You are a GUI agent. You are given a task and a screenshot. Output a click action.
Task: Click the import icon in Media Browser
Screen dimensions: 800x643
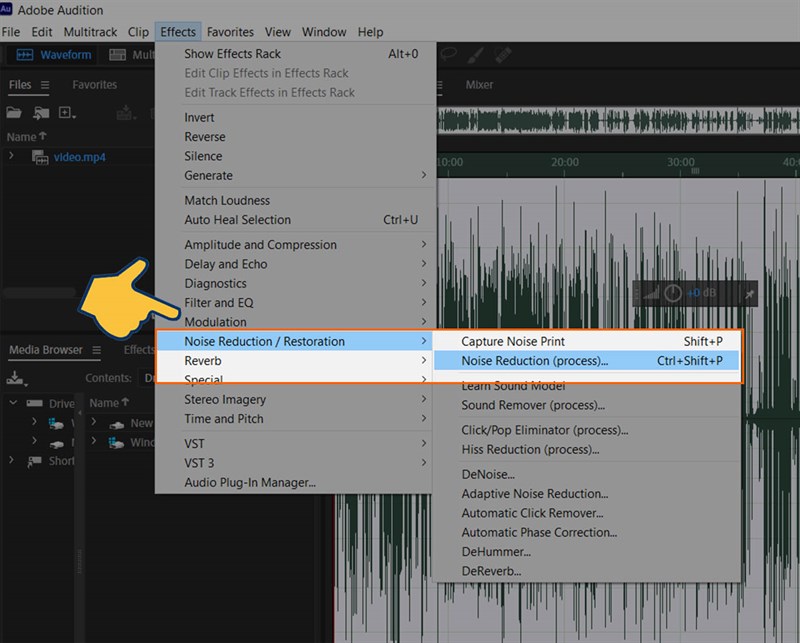(14, 378)
